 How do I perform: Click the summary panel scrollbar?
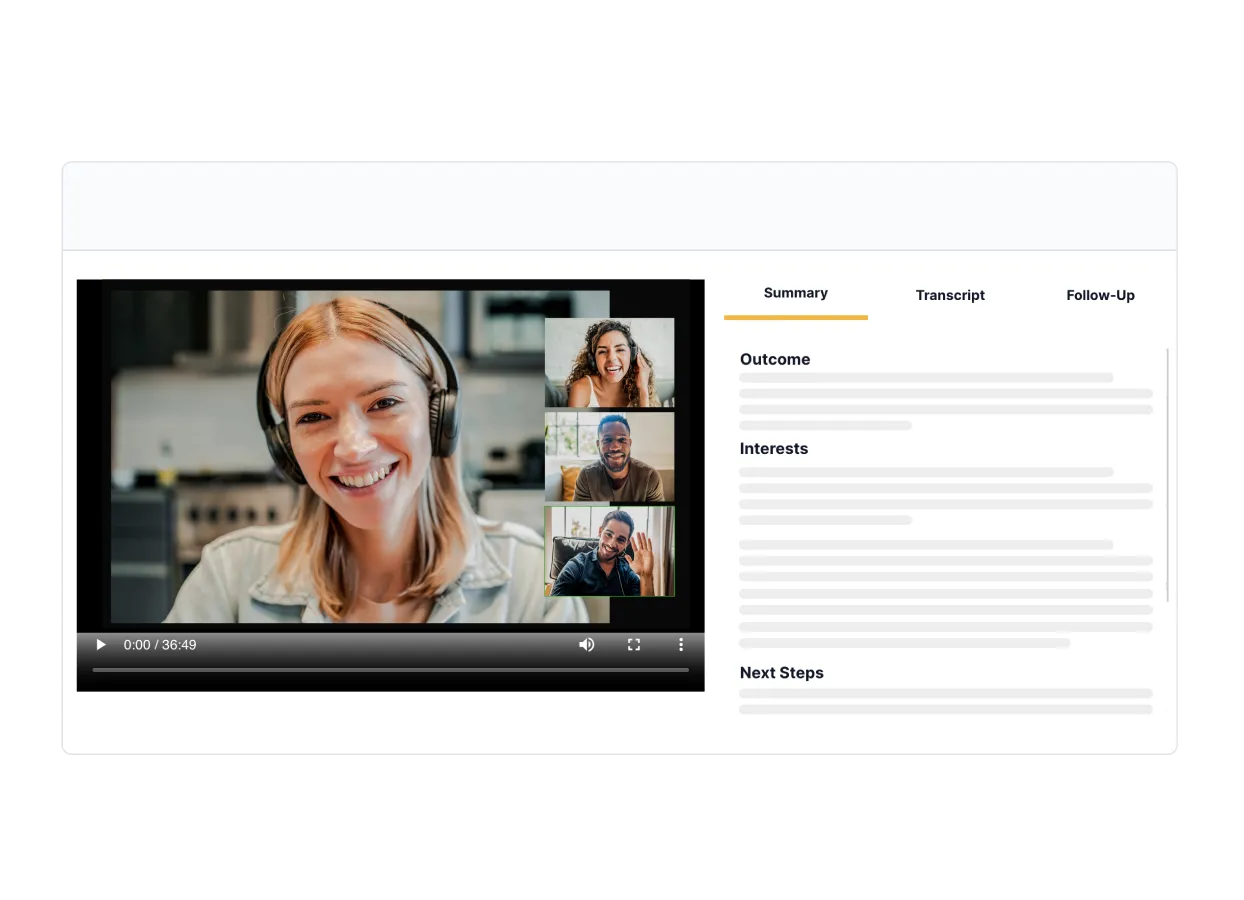coord(1167,476)
